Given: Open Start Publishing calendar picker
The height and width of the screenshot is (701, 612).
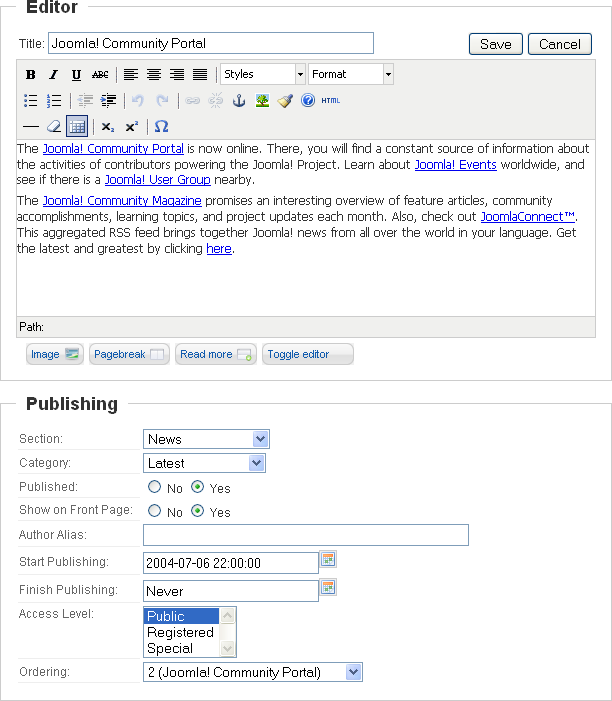Looking at the screenshot, I should coord(329,560).
